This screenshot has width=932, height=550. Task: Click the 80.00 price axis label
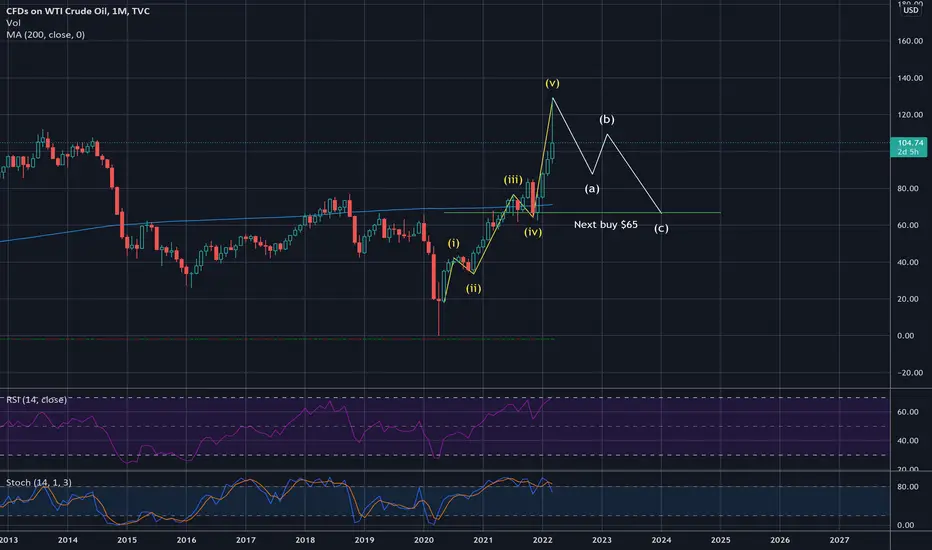pyautogui.click(x=910, y=188)
